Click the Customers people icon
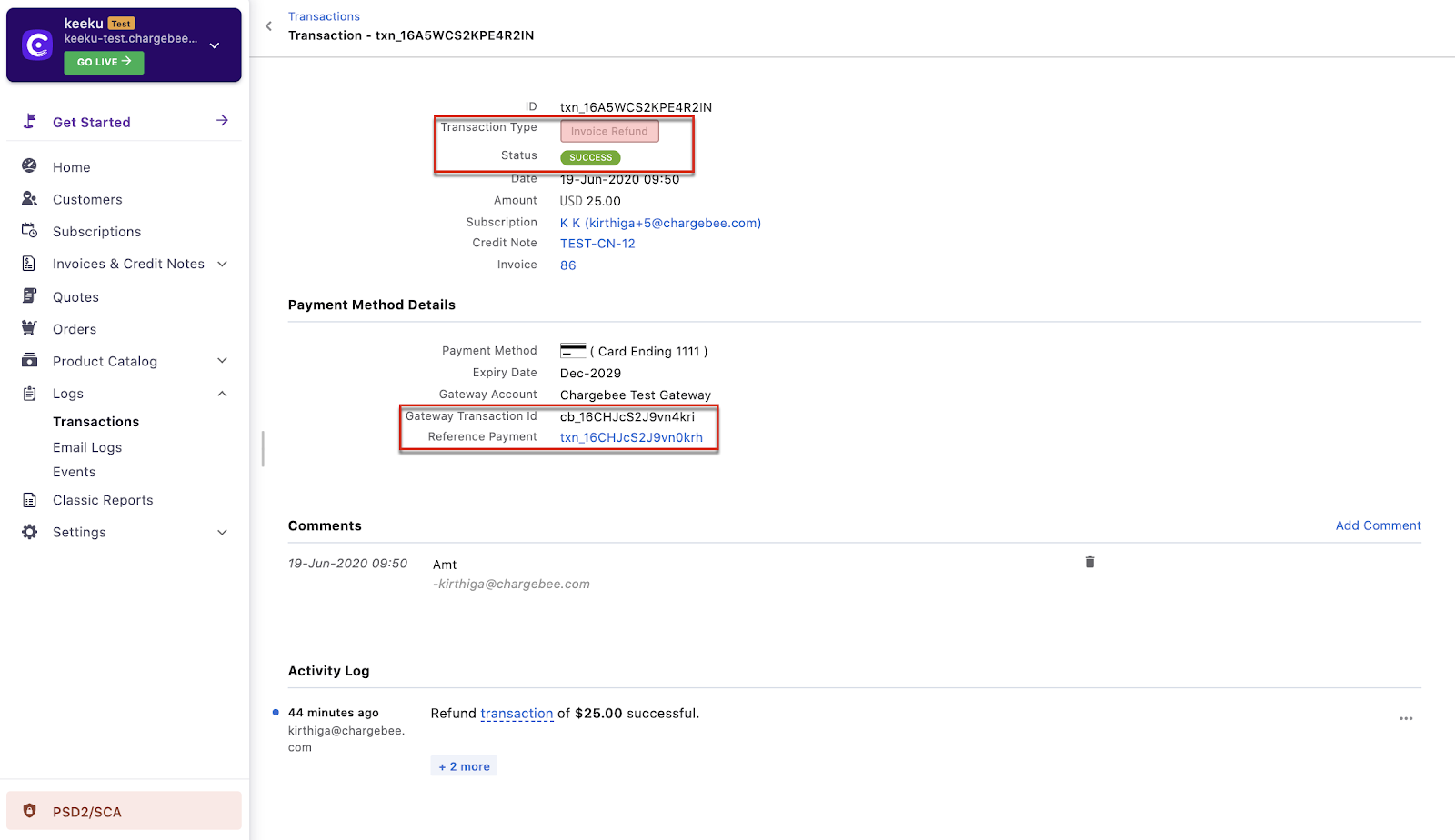Image resolution: width=1455 pixels, height=840 pixels. [x=29, y=198]
